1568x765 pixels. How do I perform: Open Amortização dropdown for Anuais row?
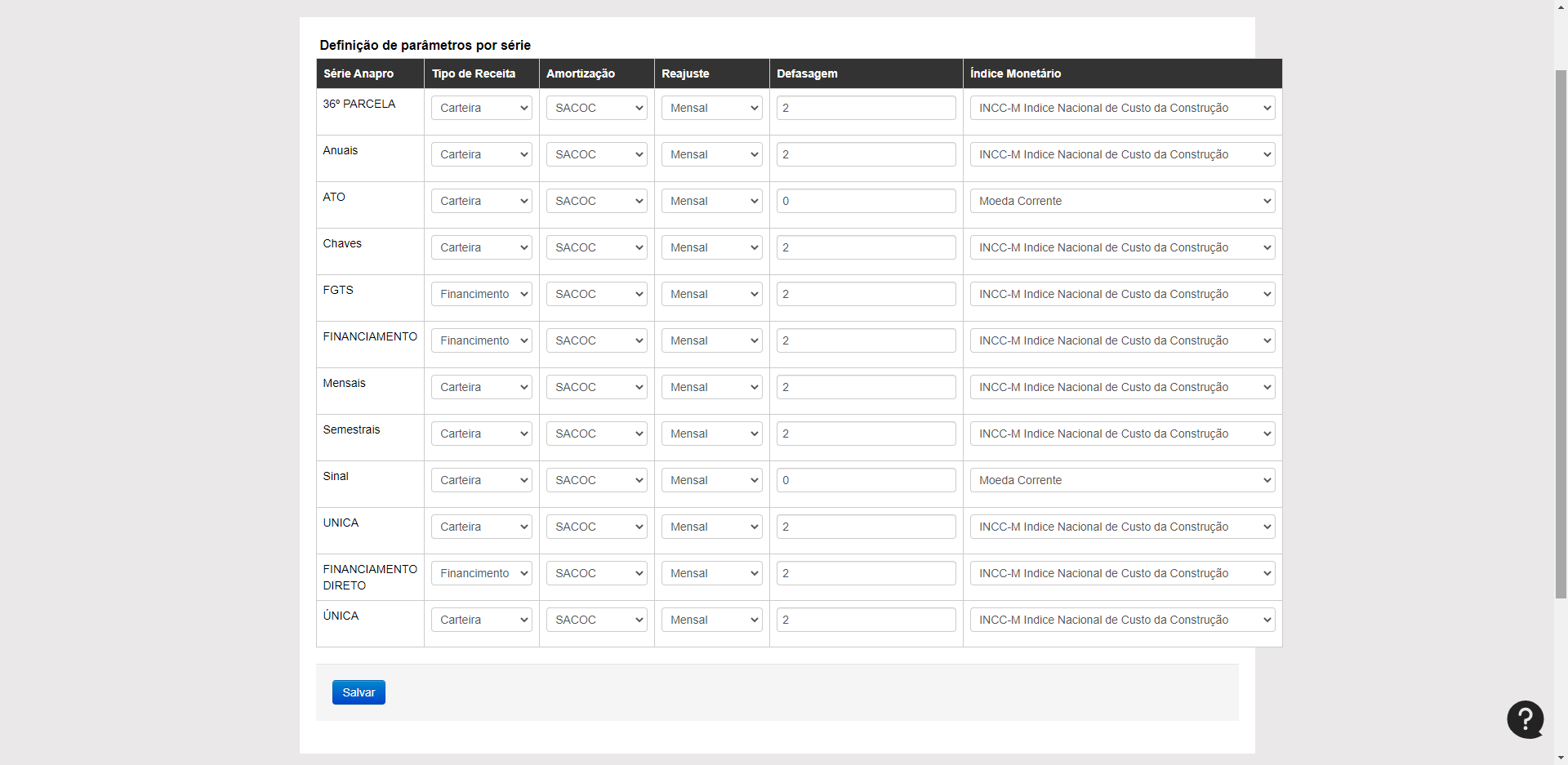(596, 154)
